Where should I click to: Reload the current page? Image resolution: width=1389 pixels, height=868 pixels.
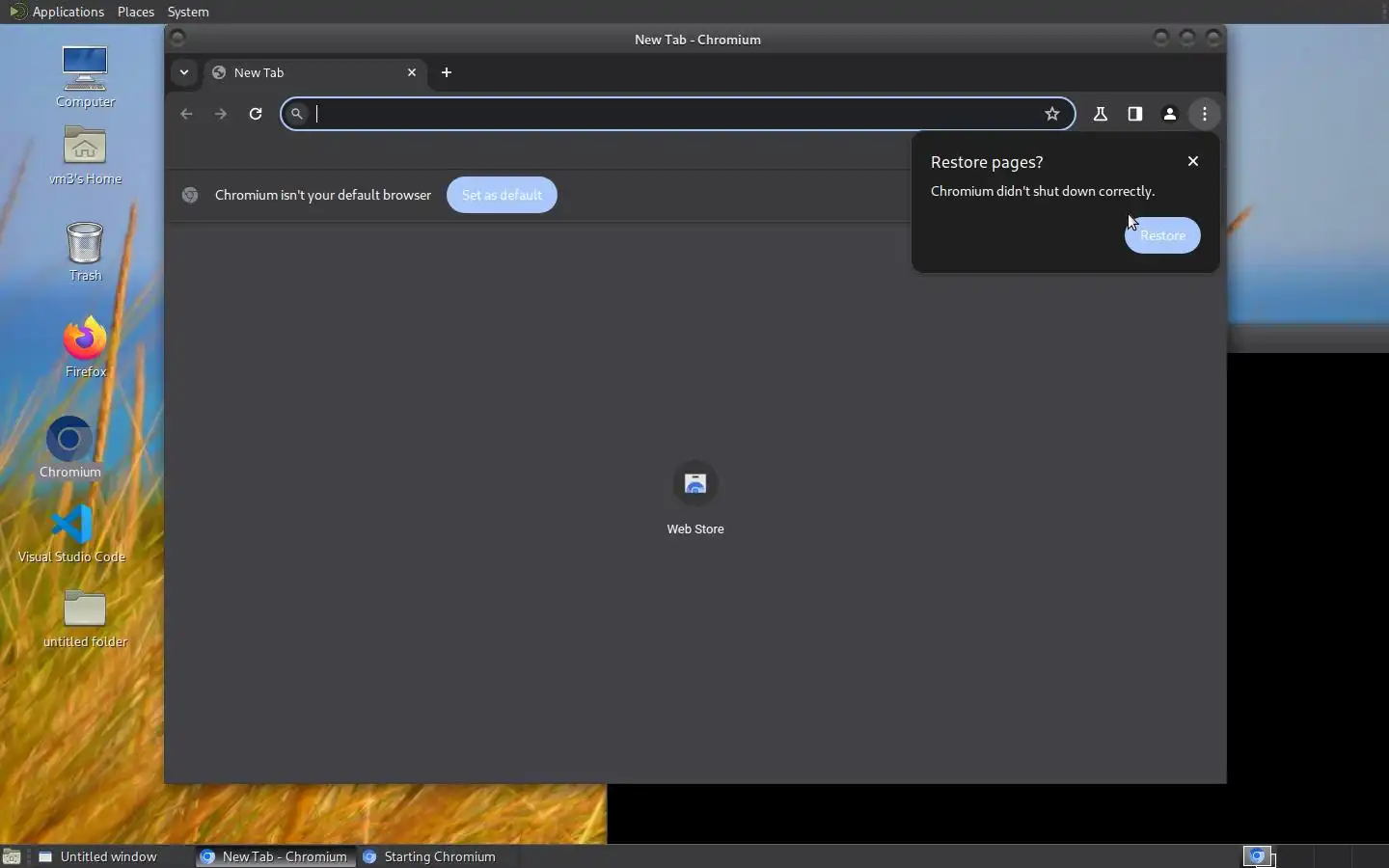pyautogui.click(x=256, y=114)
